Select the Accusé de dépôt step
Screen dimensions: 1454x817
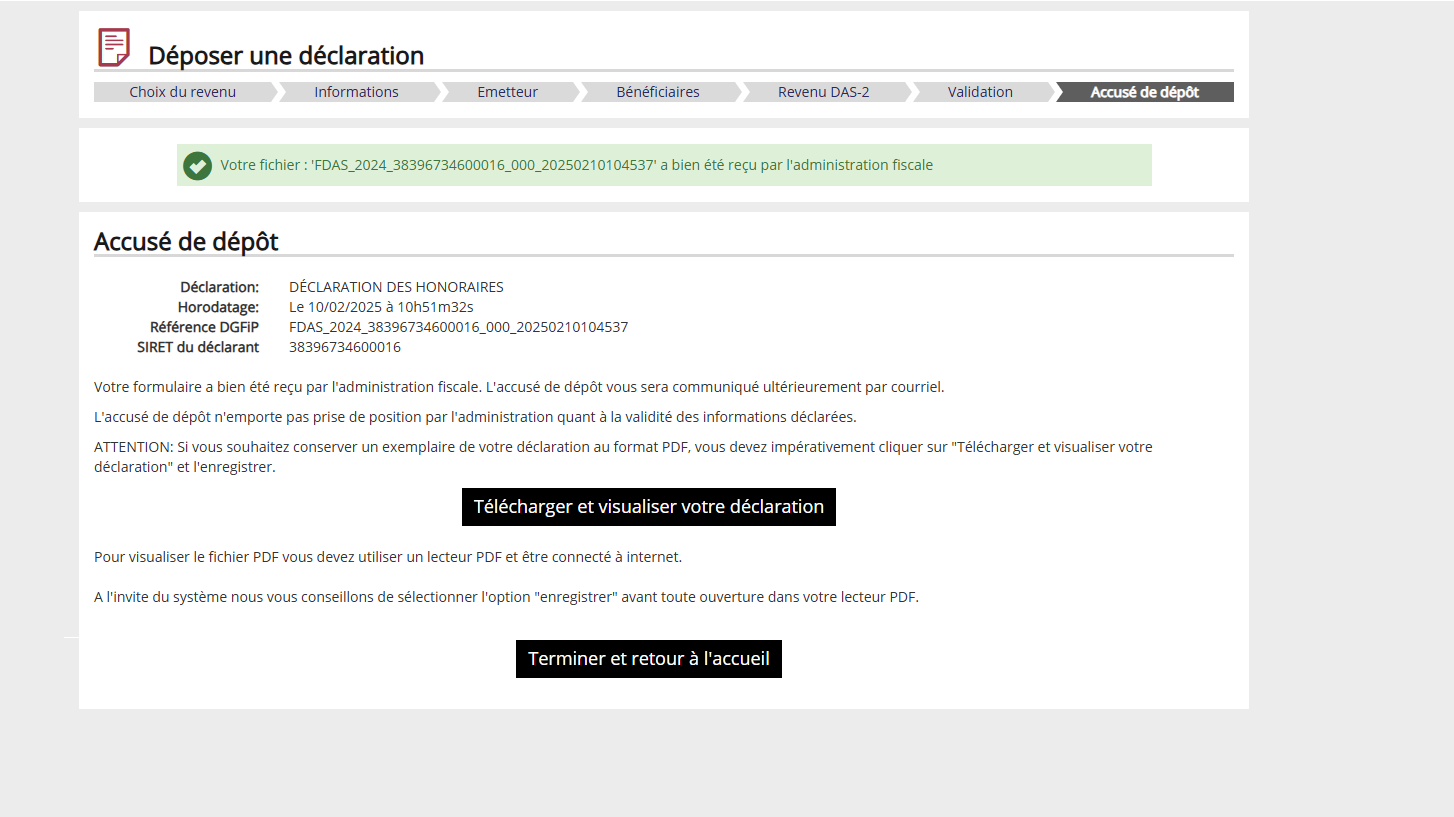point(1145,92)
